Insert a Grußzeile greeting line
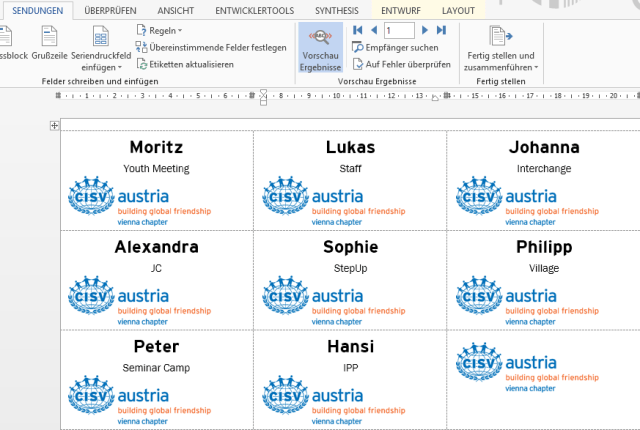Viewport: 640px width, 430px height. coord(49,42)
